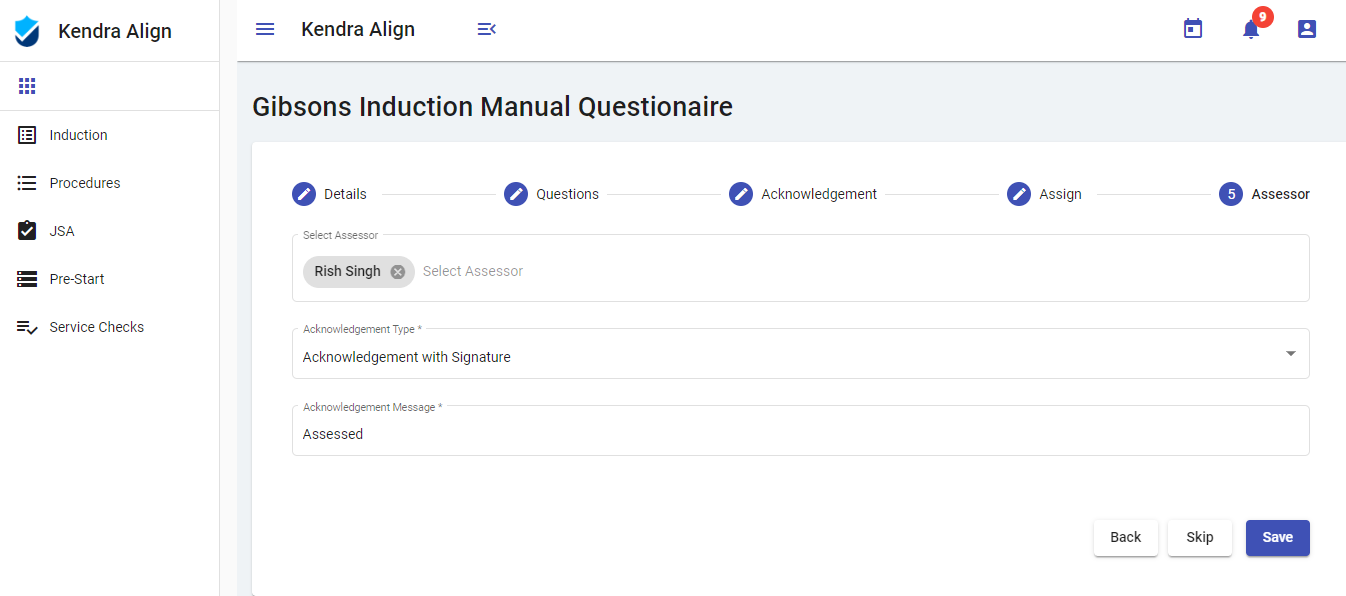Click the blue Save button
The image size is (1346, 596).
(1278, 538)
